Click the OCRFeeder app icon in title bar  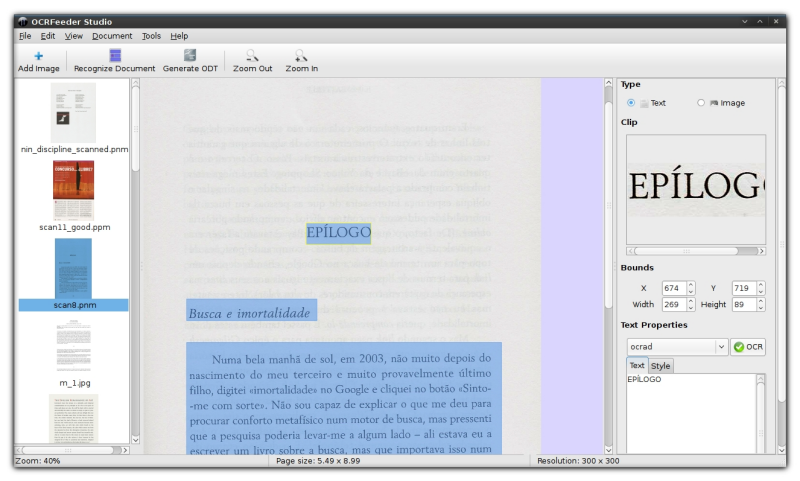click(22, 21)
